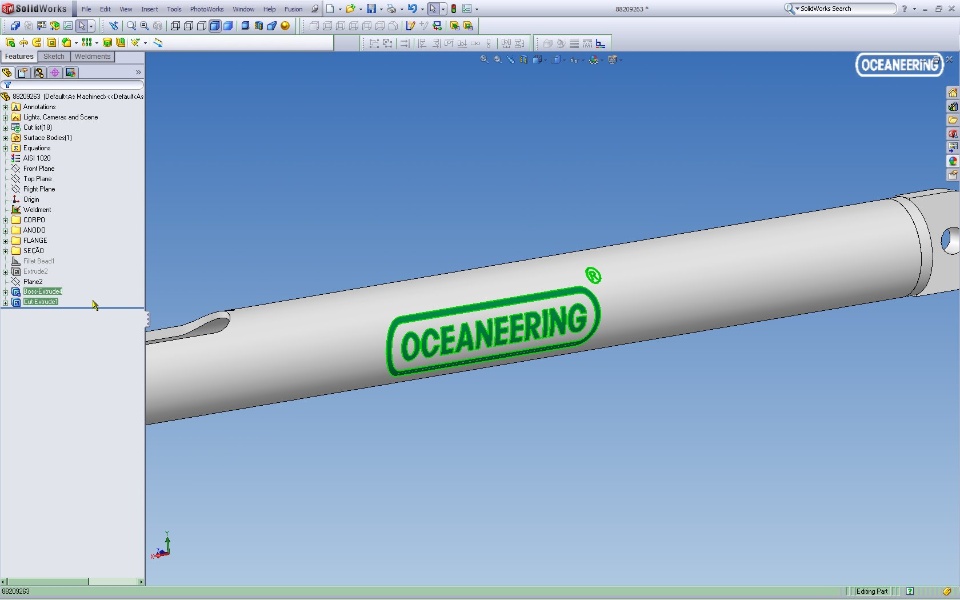Open the Appearances color ball in task pane

pos(953,161)
